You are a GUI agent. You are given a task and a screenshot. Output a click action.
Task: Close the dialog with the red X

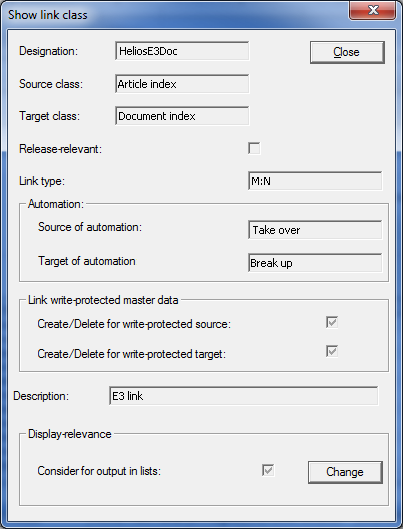(x=372, y=10)
